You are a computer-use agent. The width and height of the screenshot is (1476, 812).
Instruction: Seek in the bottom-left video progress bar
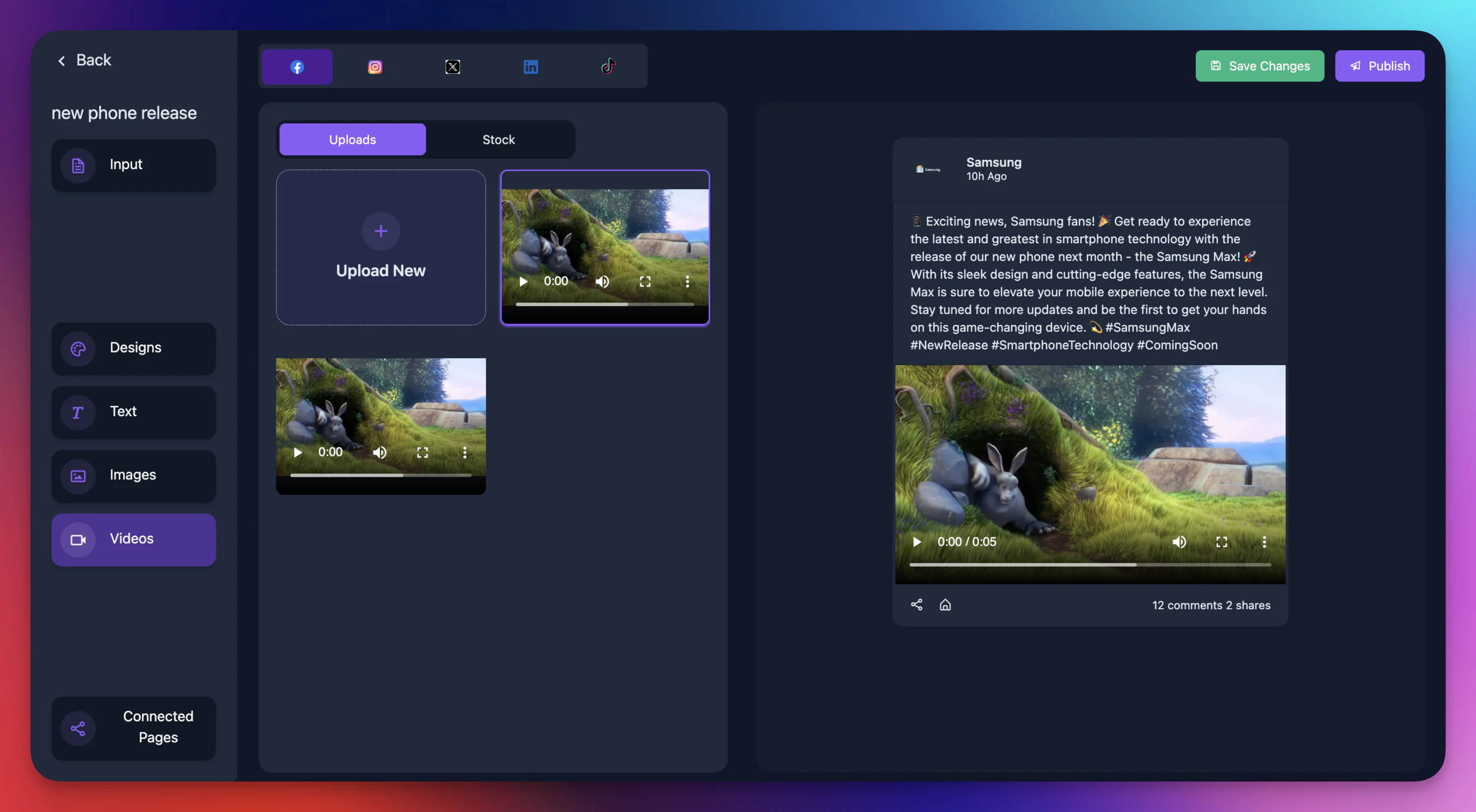click(380, 475)
